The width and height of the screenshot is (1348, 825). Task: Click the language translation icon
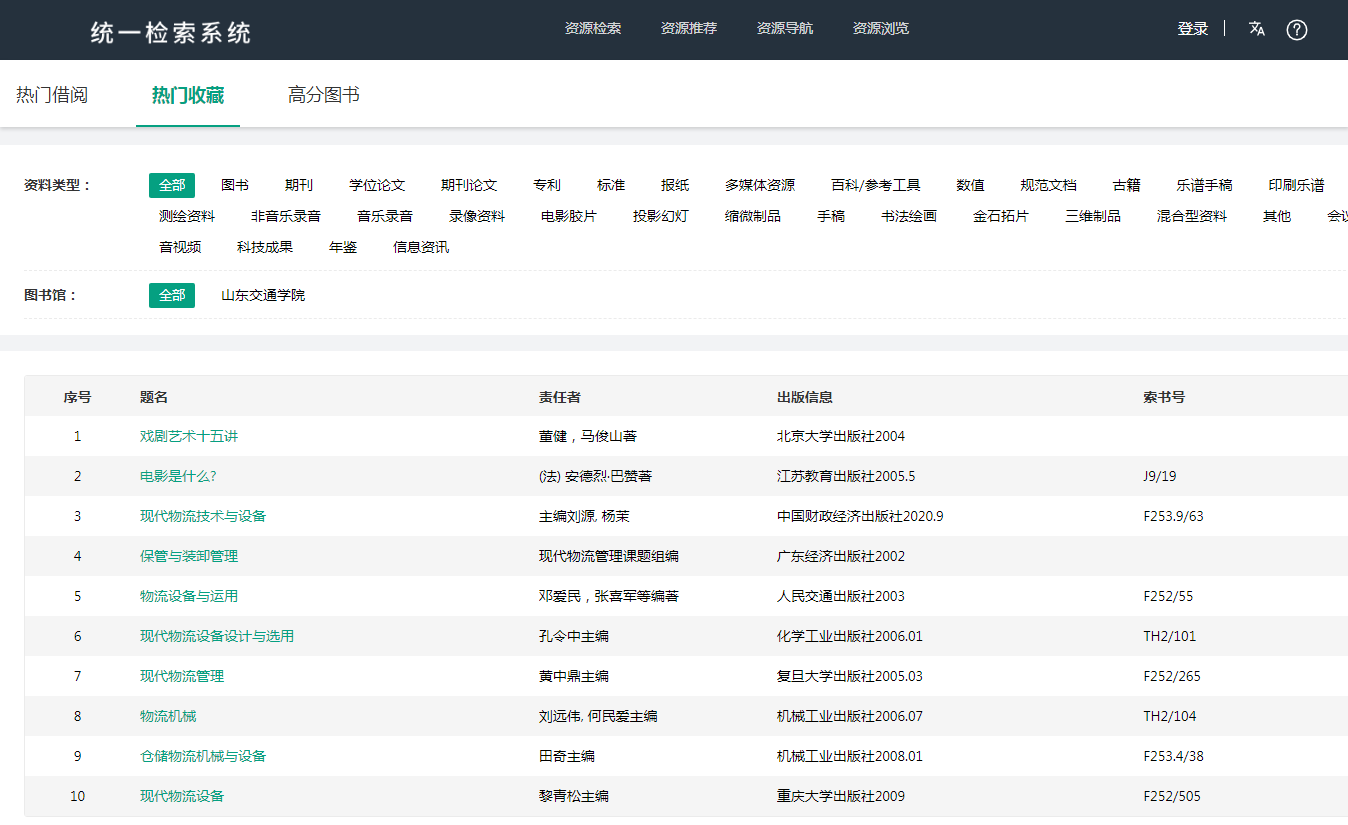pyautogui.click(x=1257, y=29)
